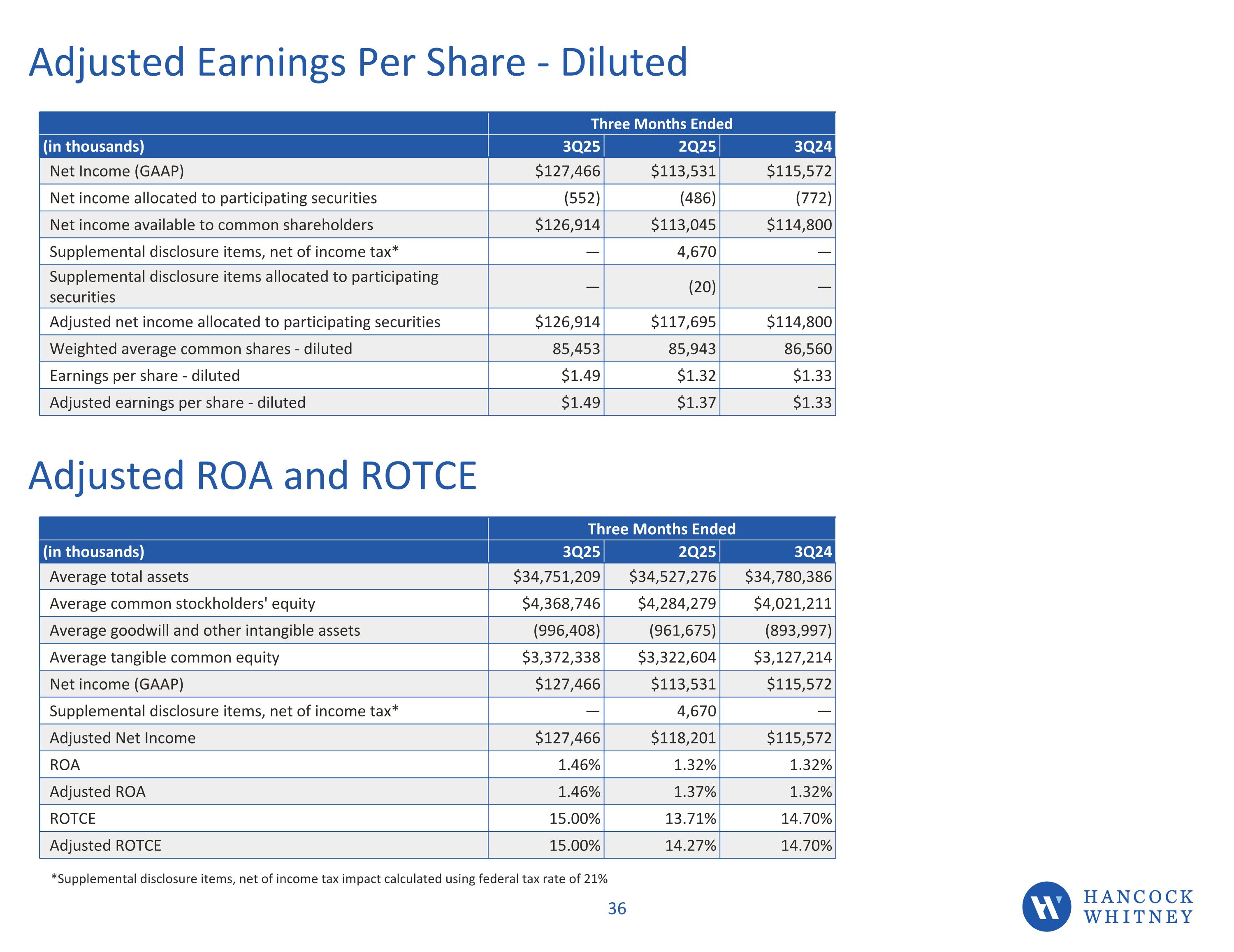Click the 3Q24 header in EPS table
The width and height of the screenshot is (1234, 952).
[812, 146]
